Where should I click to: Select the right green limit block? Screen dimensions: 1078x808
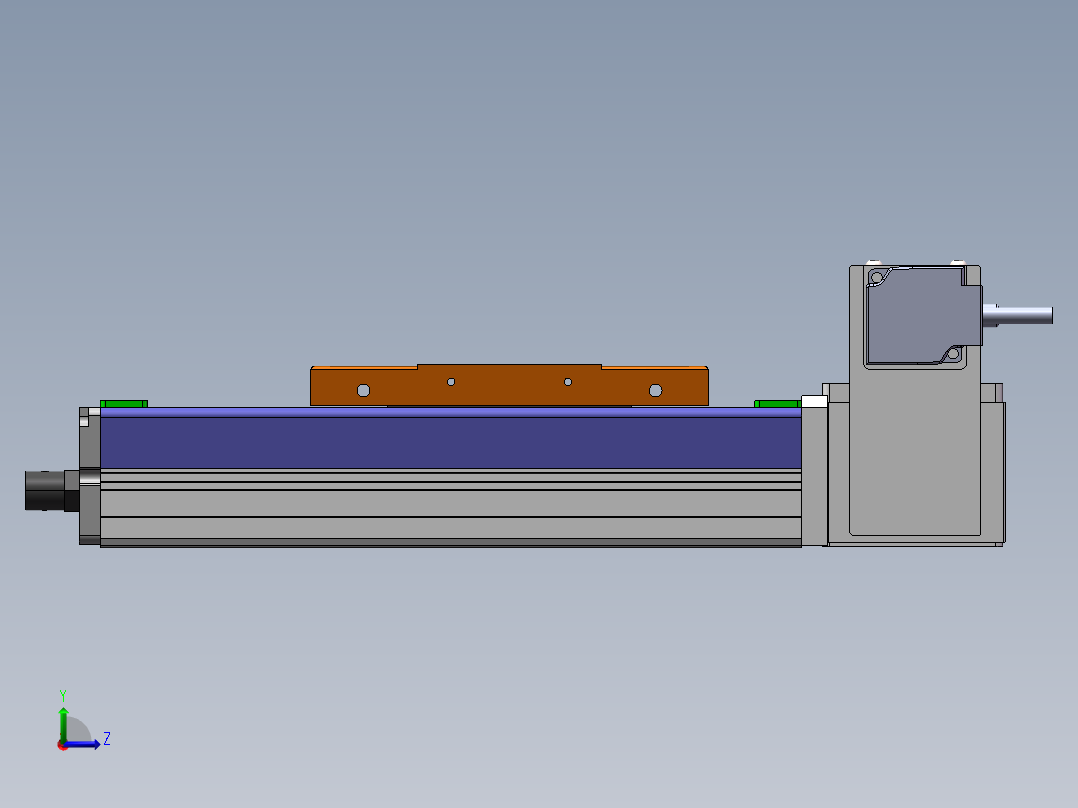coord(778,404)
